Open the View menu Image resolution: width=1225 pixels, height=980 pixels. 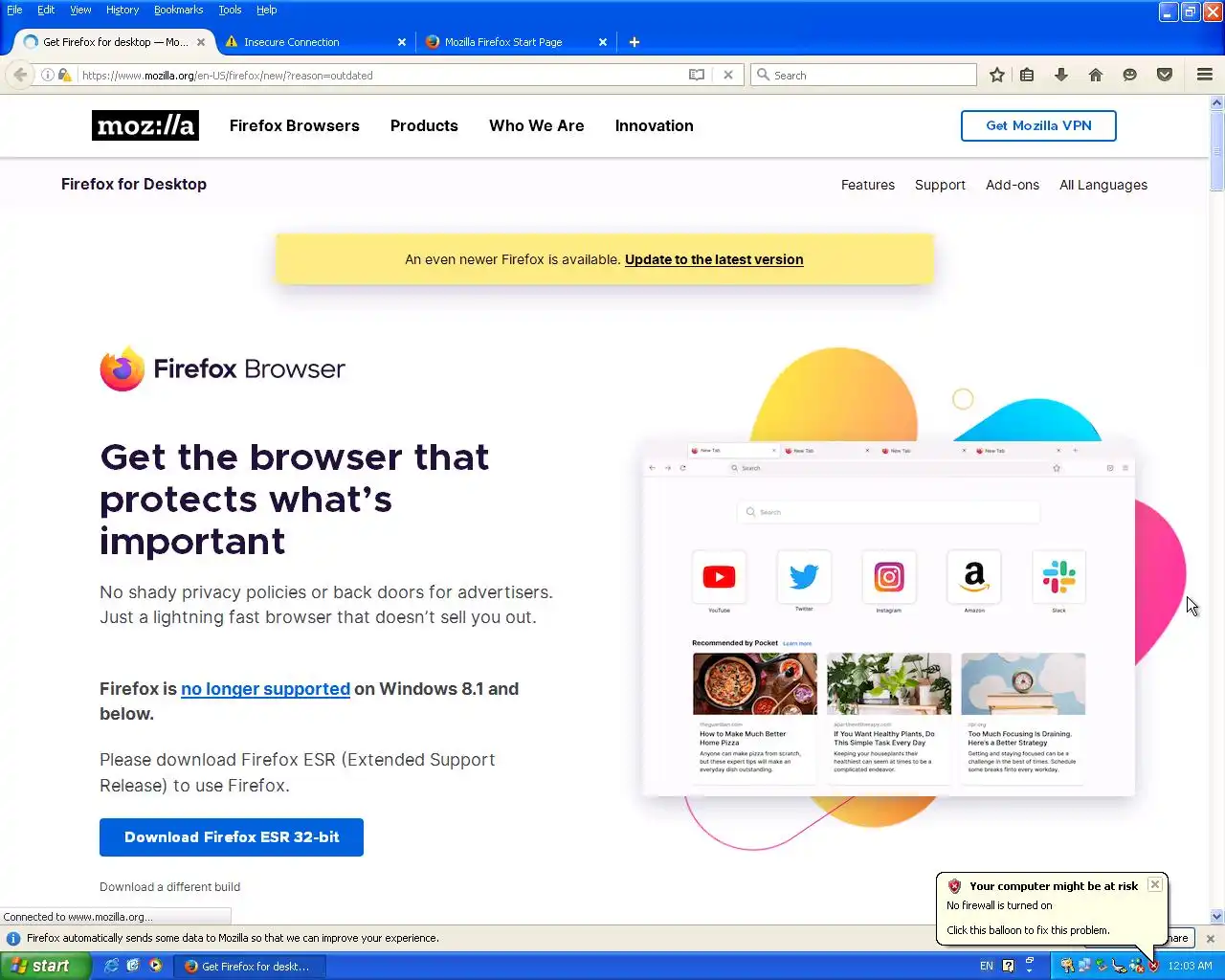tap(80, 10)
